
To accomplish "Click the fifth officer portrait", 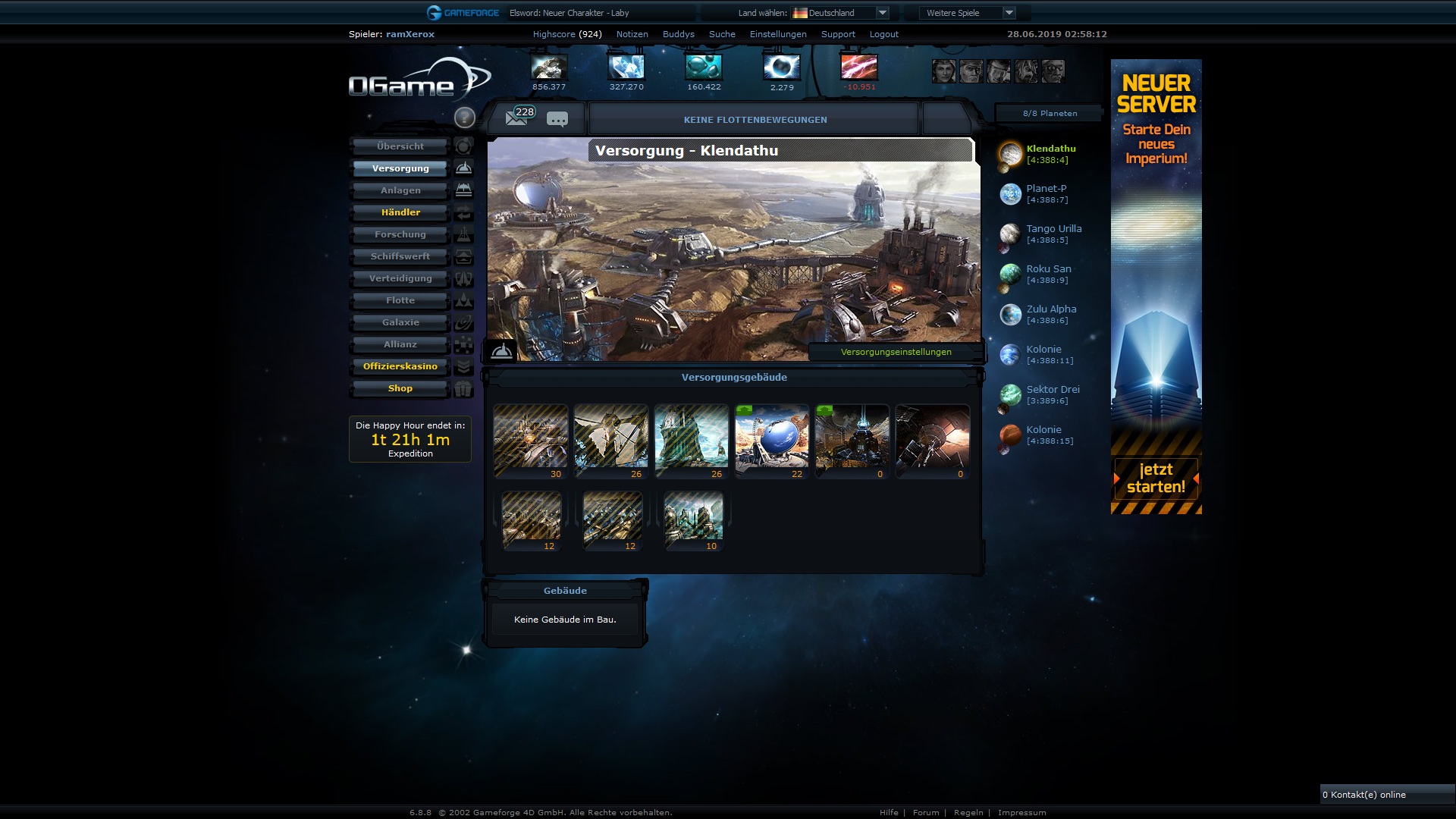I will 1053,71.
